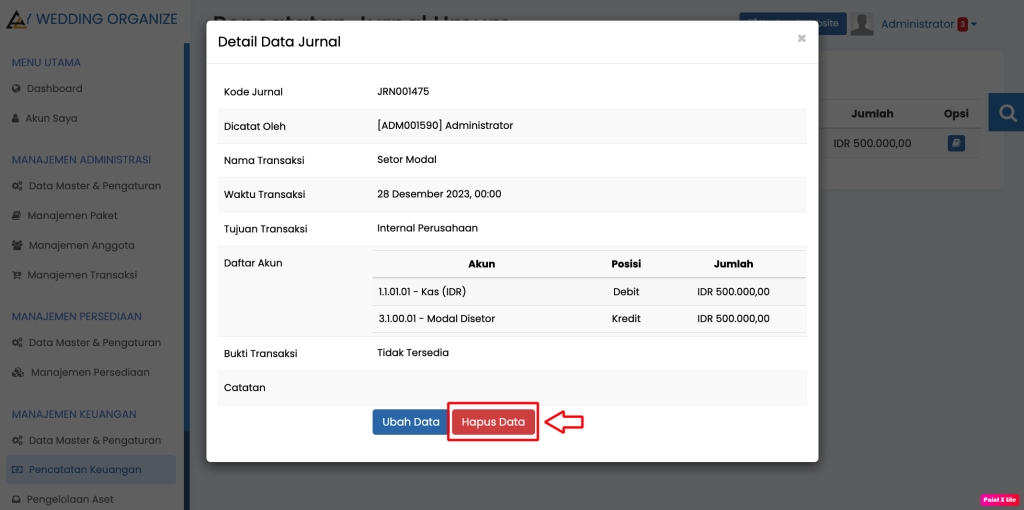Click the Manajemen Paket book icon
This screenshot has width=1024, height=510.
pyautogui.click(x=16, y=215)
